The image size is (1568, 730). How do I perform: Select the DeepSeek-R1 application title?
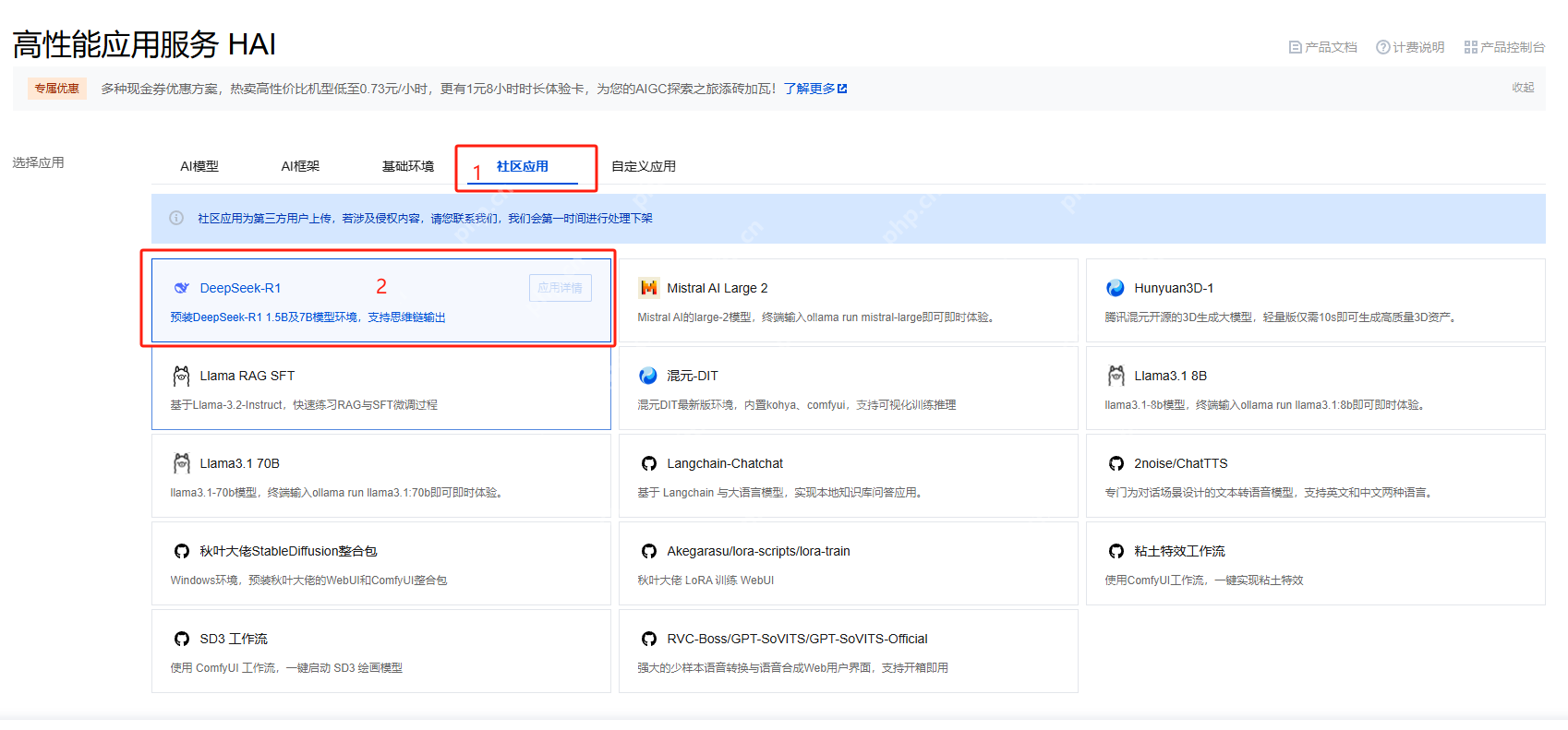(240, 288)
